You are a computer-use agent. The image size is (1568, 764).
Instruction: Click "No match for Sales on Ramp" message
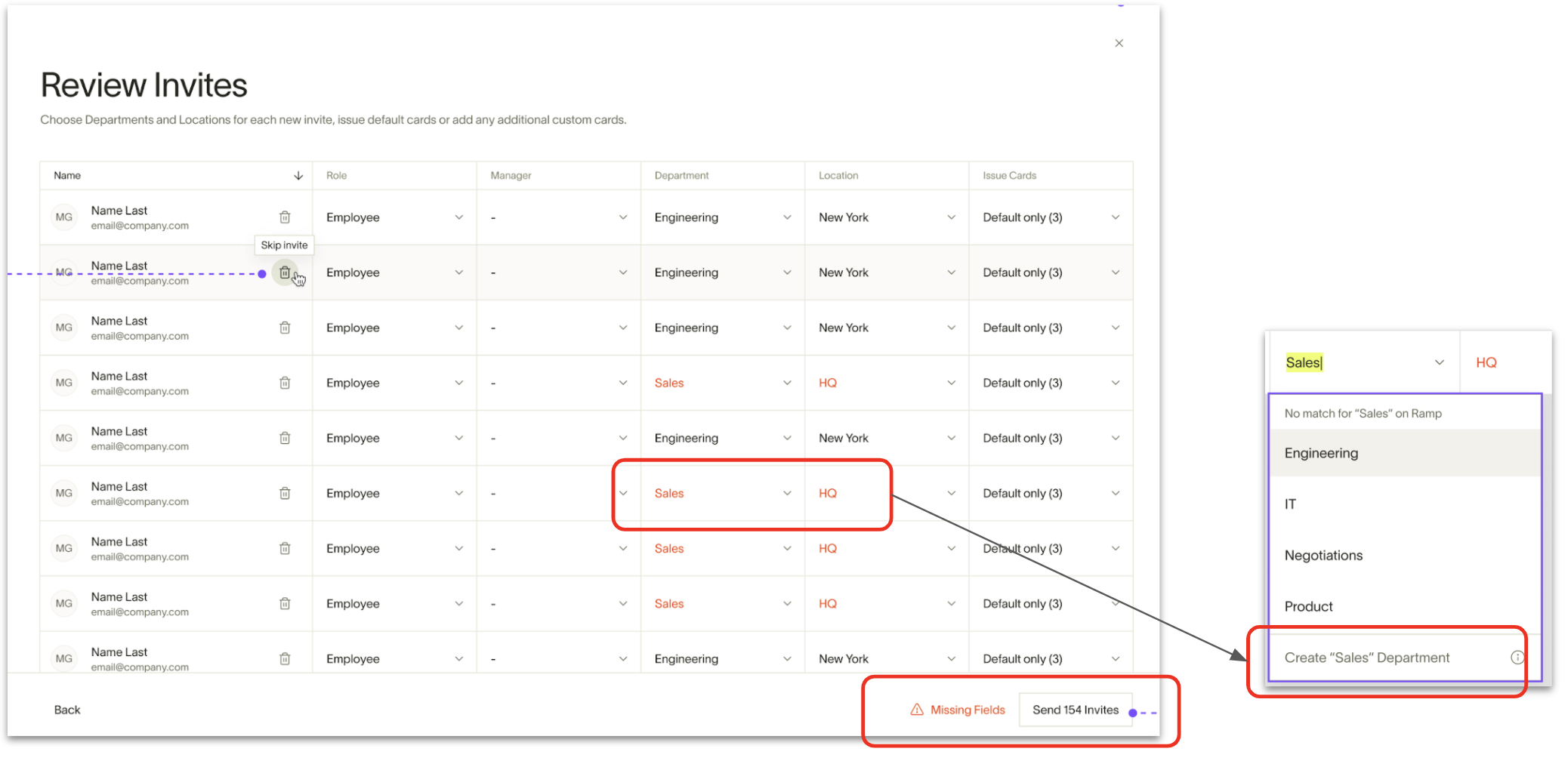pos(1363,413)
